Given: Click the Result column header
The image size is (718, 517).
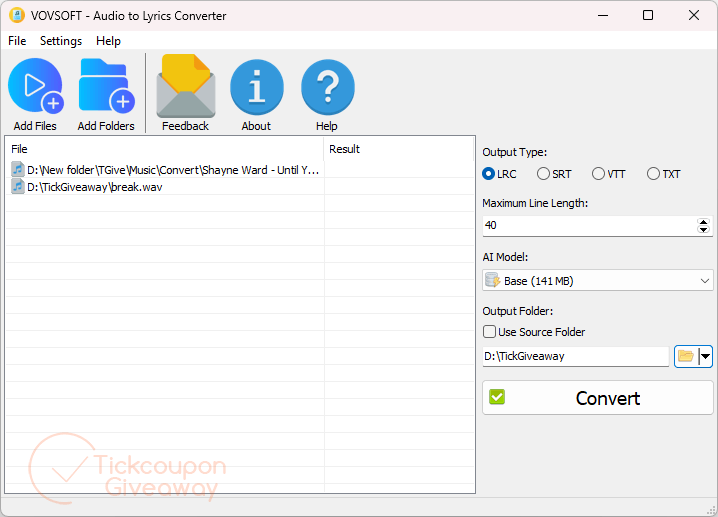Looking at the screenshot, I should tap(398, 149).
